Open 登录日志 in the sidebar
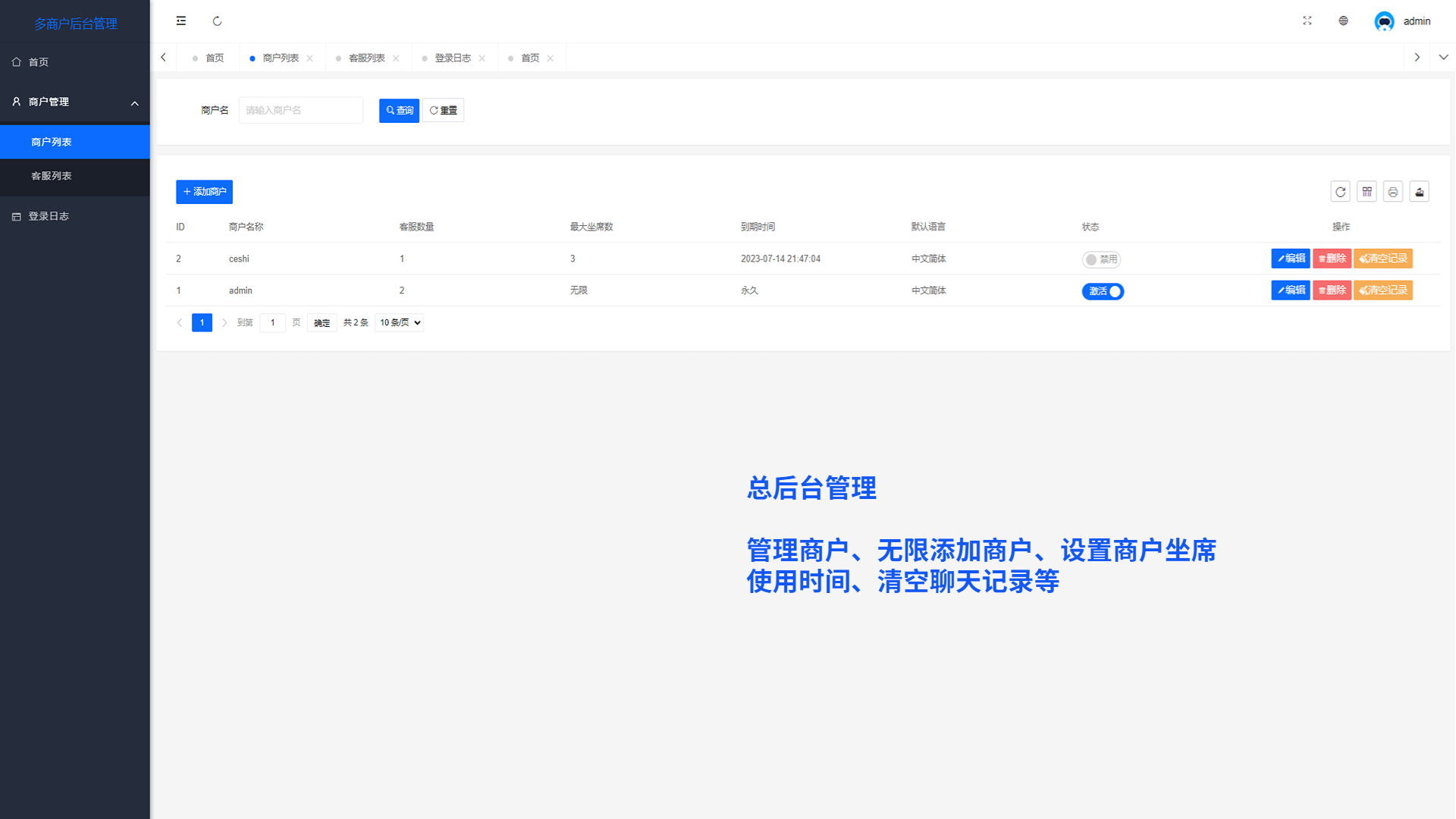The image size is (1456, 819). click(x=49, y=216)
